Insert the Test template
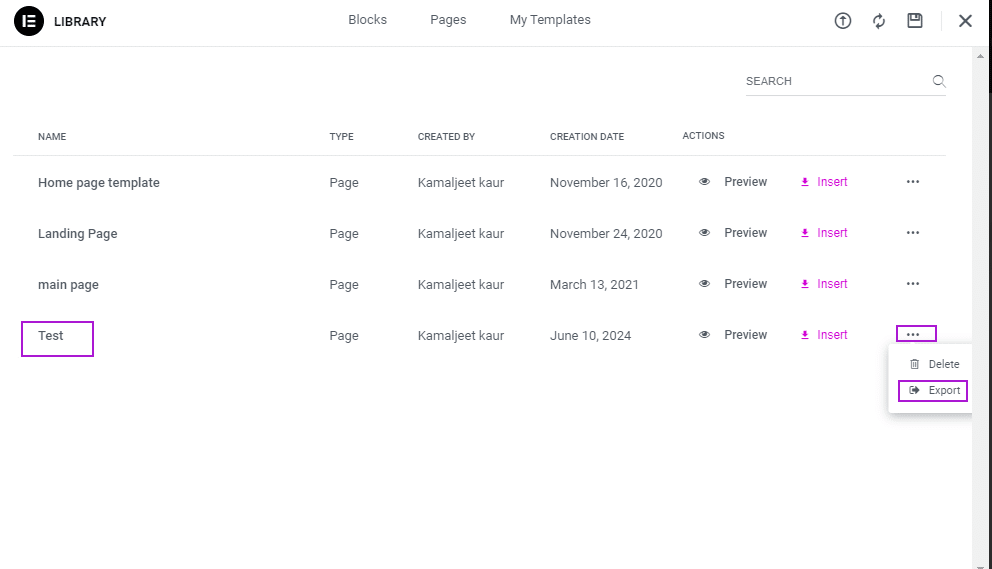This screenshot has height=569, width=992. point(824,335)
